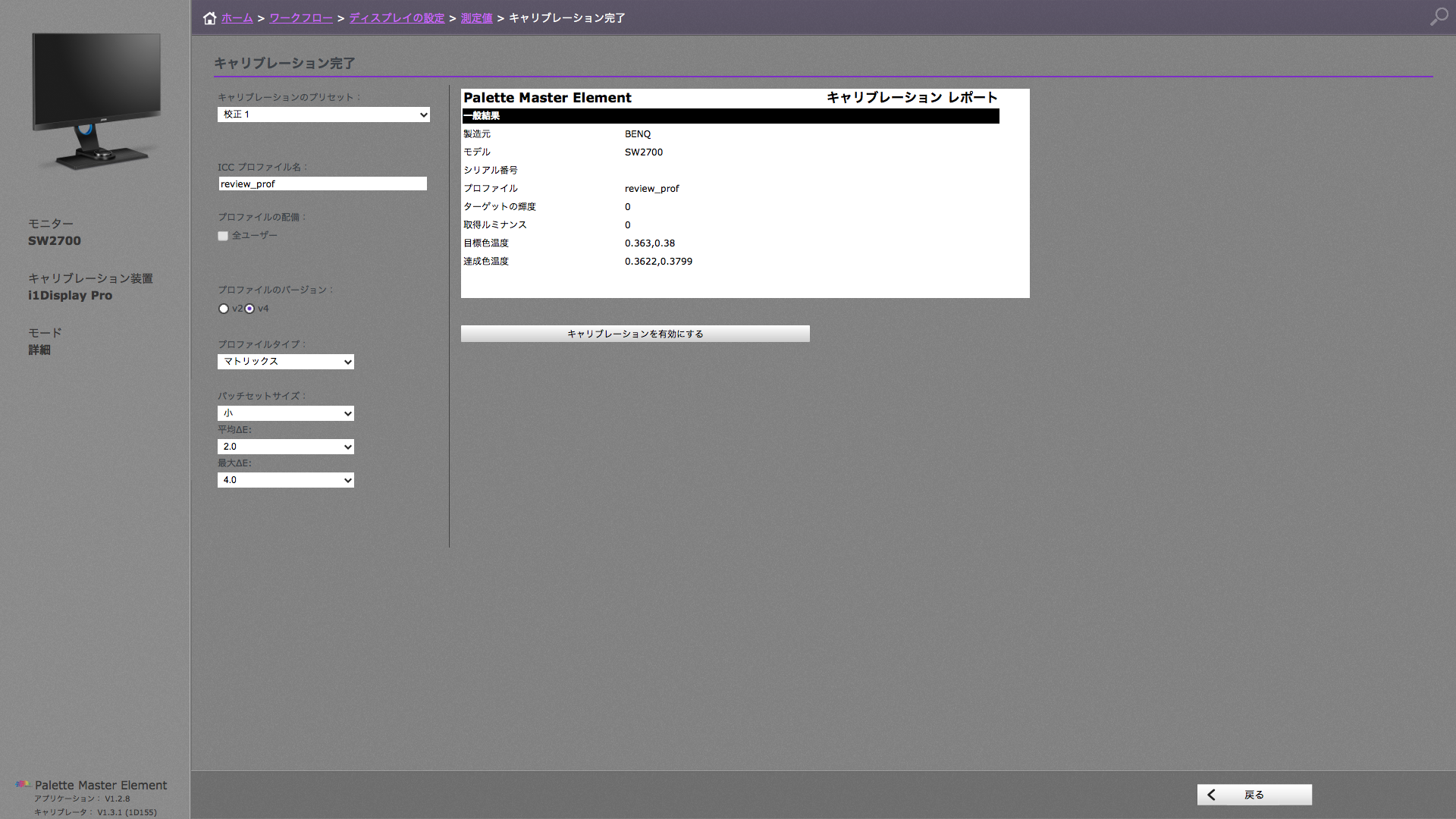
Task: Open ディスプレイの設定 breadcrumb link
Action: point(397,18)
